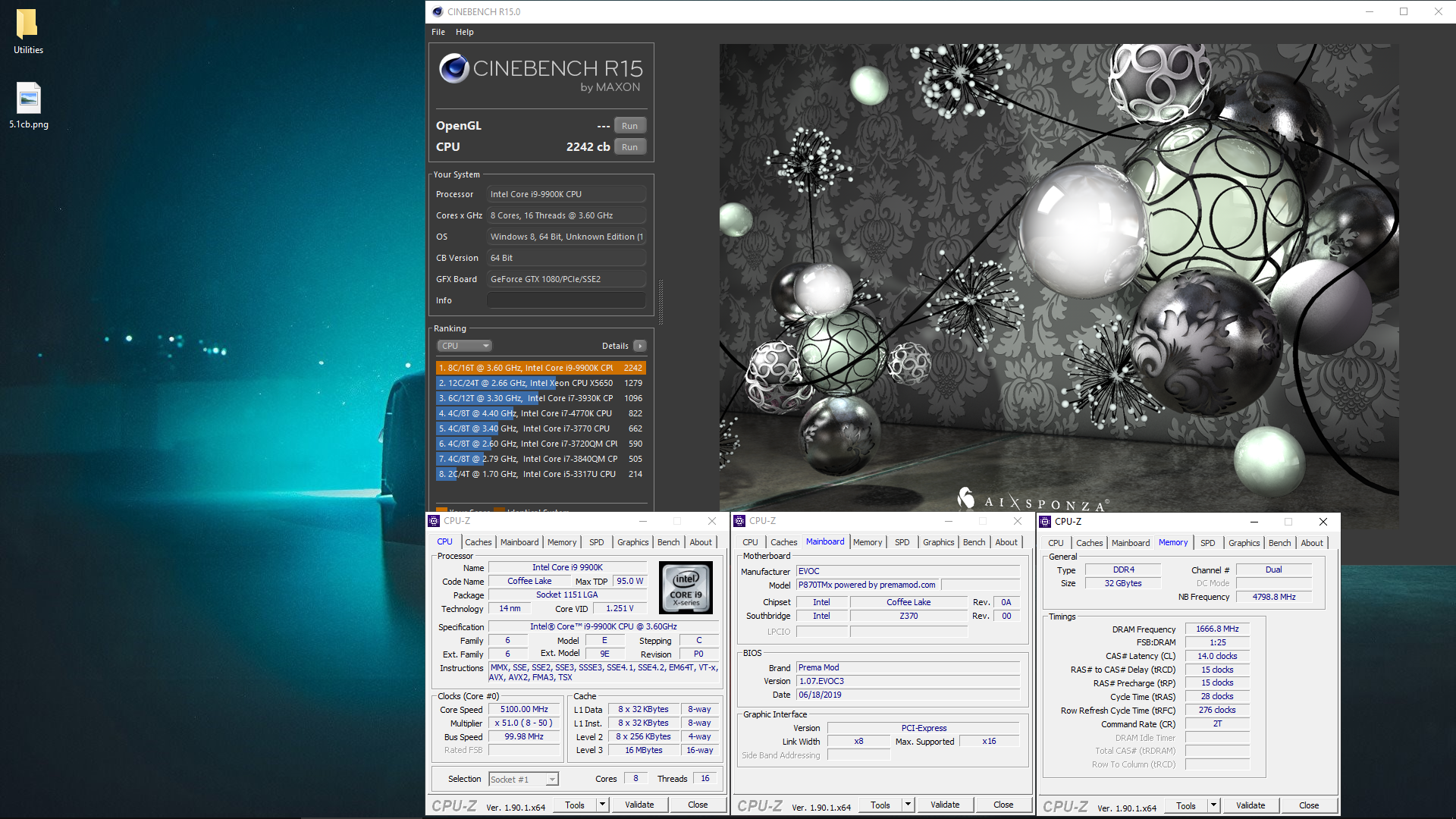Switch to Memory tab in Mainboard CPU-Z window
The width and height of the screenshot is (1456, 819).
tap(868, 542)
